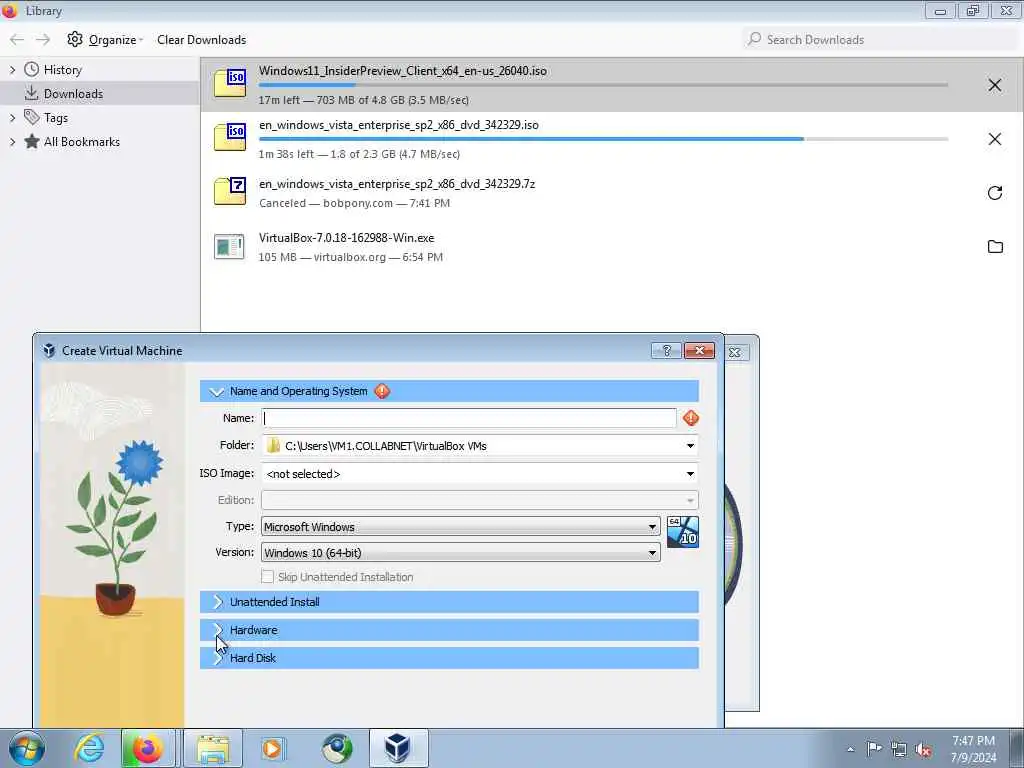Select Windows11_InsiderPreview_Client_x64_en-us_26040.iso file name
The height and width of the screenshot is (768, 1024).
click(403, 71)
